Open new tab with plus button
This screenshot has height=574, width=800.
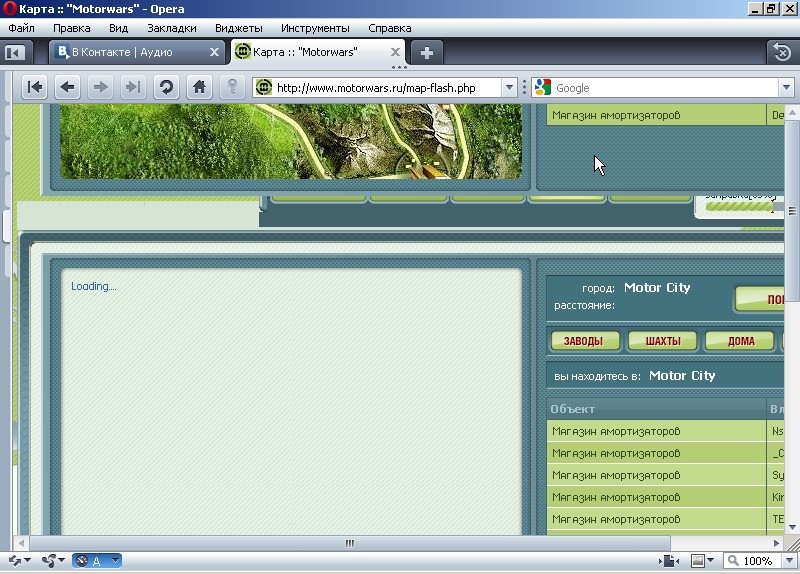coord(426,52)
